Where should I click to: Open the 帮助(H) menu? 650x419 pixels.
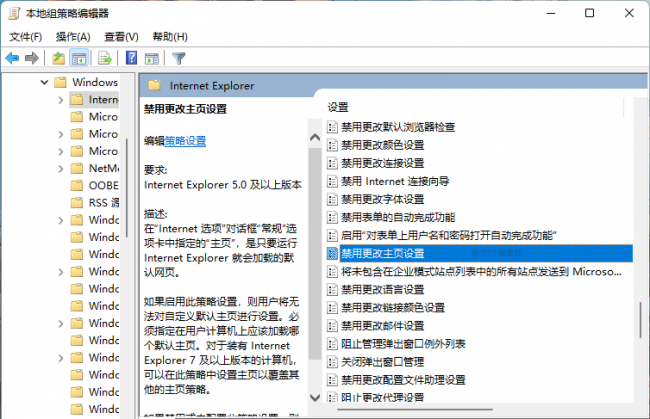pos(170,37)
